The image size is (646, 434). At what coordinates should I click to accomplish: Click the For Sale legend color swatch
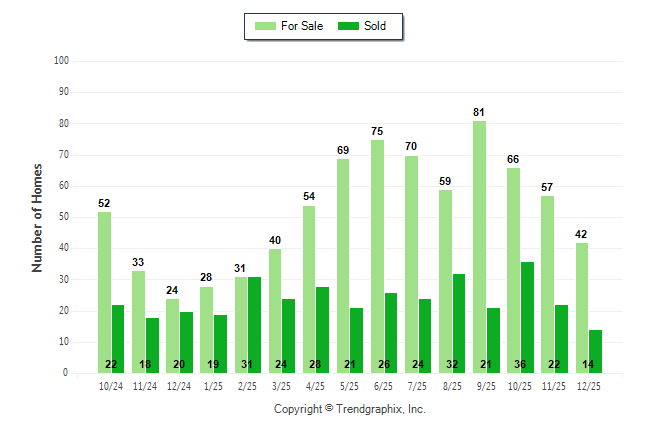[265, 26]
